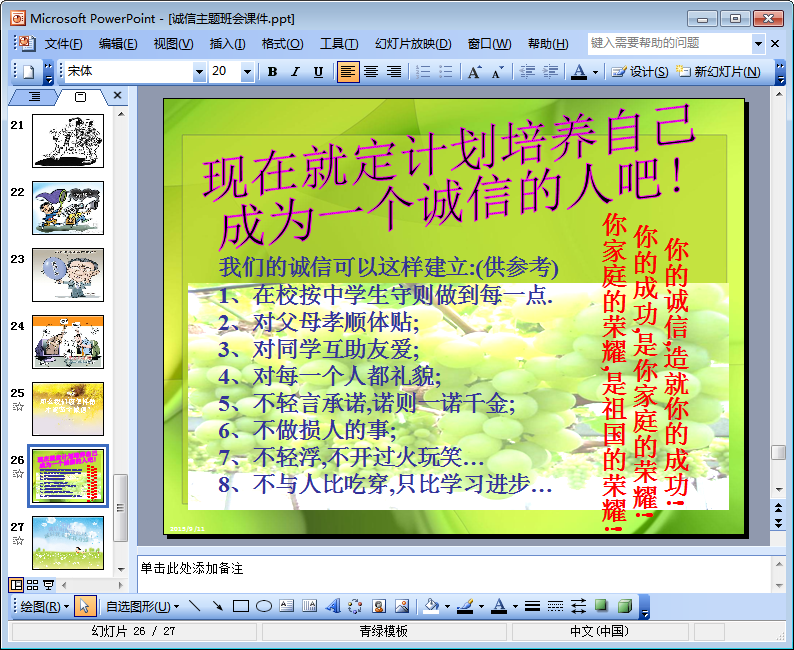This screenshot has height=650, width=794.
Task: Select slide 23 thumbnail
Action: click(x=68, y=275)
